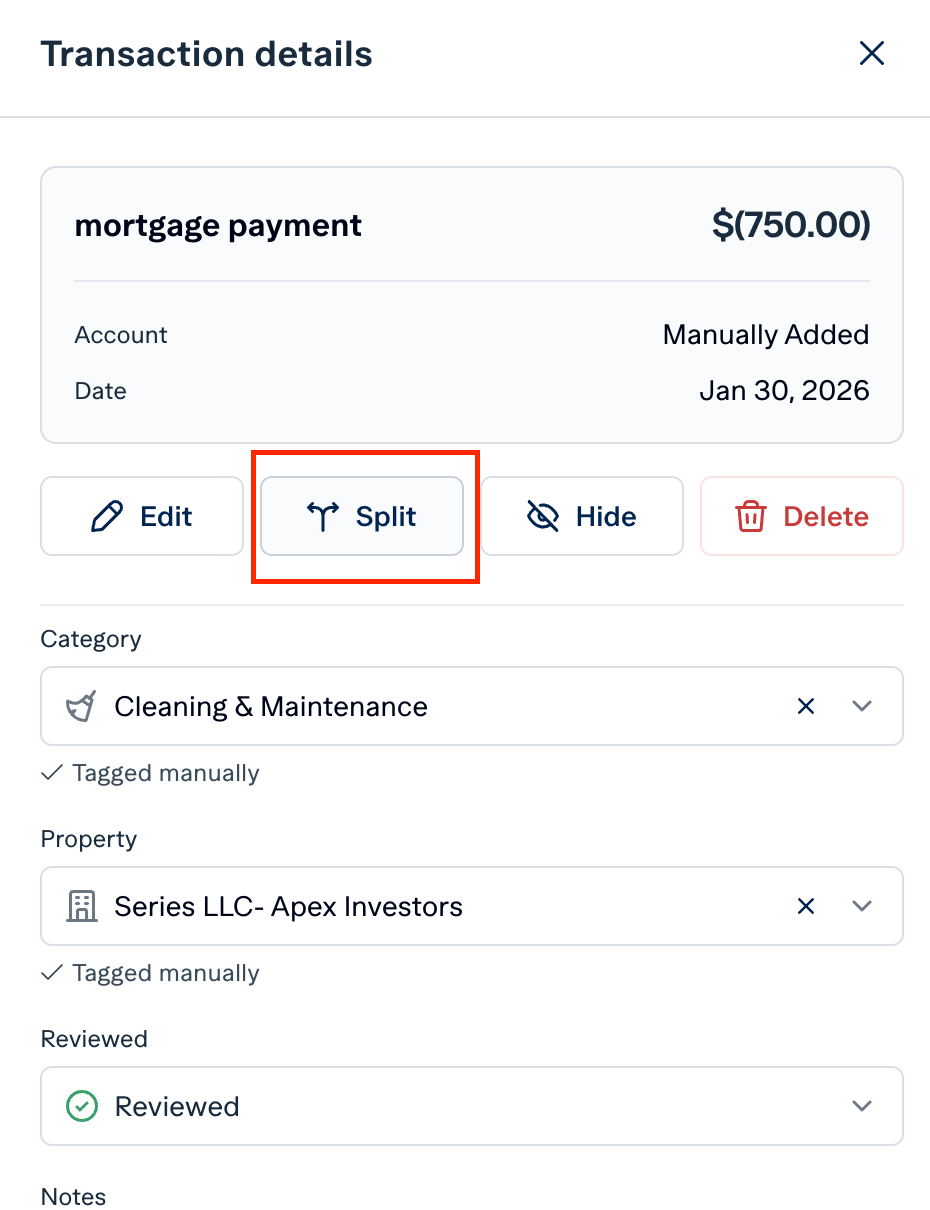This screenshot has width=930, height=1210.
Task: Expand the Reviewed status dropdown
Action: point(861,1106)
